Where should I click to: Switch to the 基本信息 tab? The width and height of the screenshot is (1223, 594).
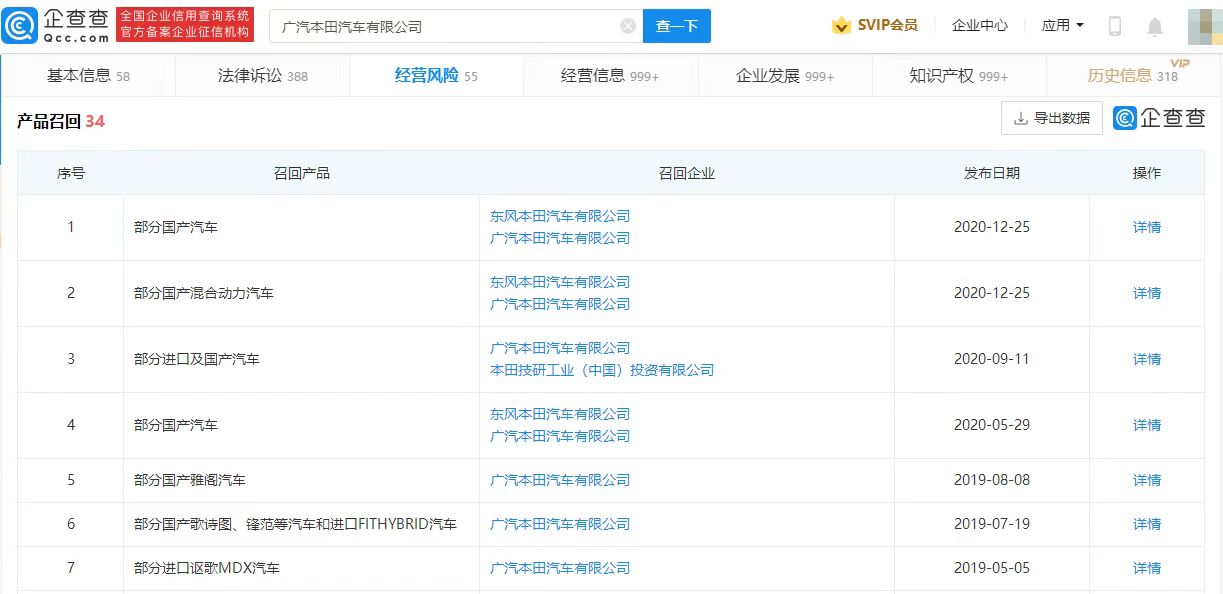88,75
